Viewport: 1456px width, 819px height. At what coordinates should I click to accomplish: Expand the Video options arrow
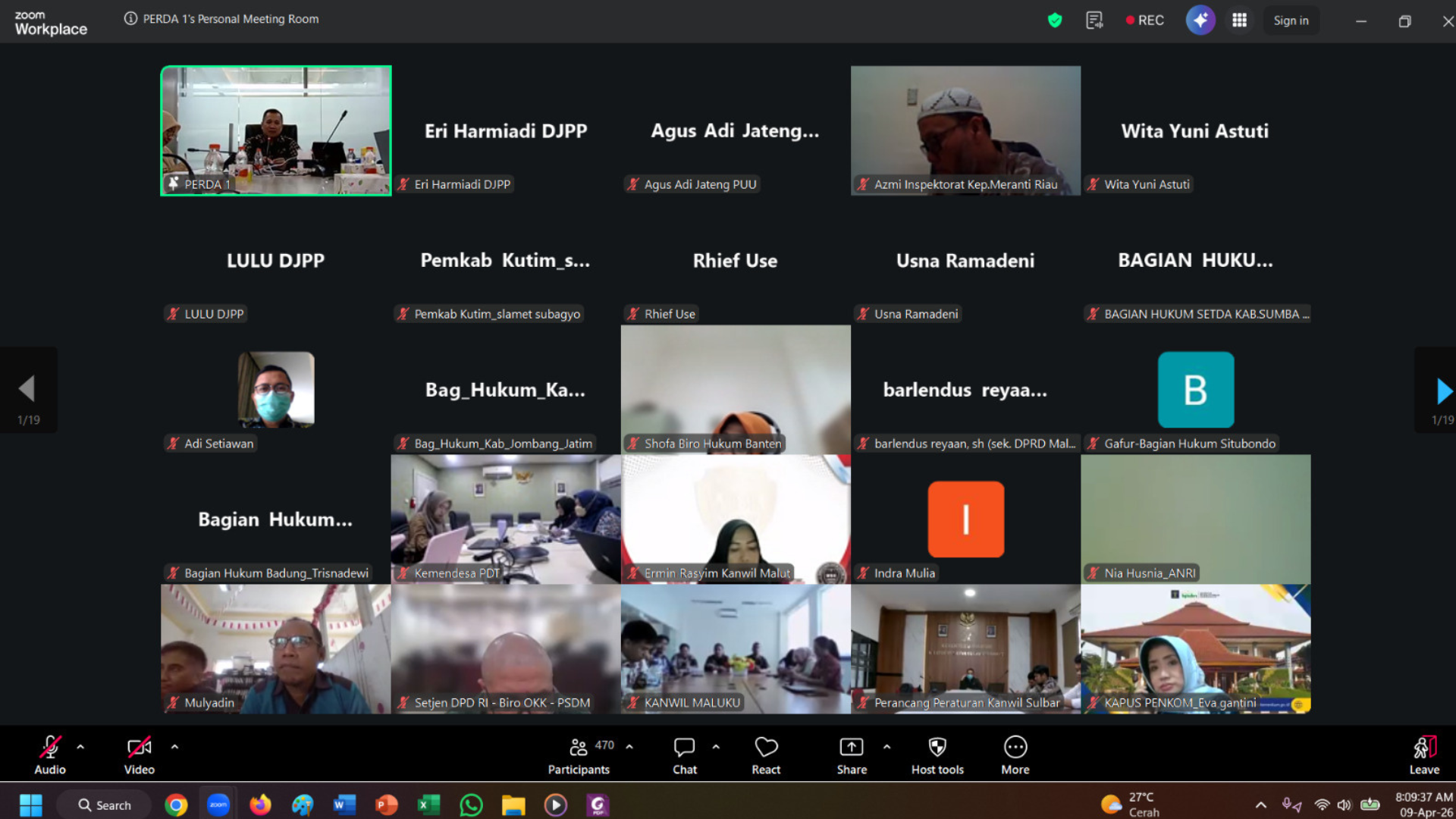click(x=174, y=747)
